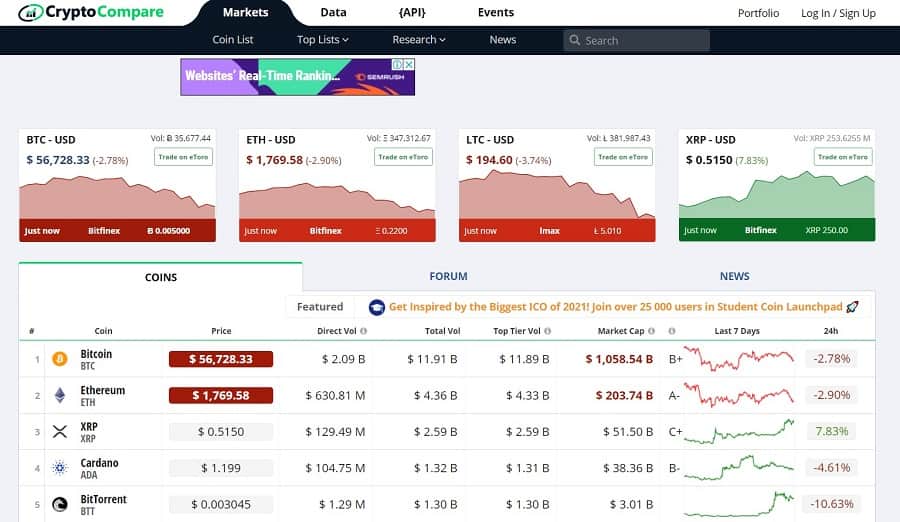
Task: Click the Market Cap info icon
Action: [651, 331]
